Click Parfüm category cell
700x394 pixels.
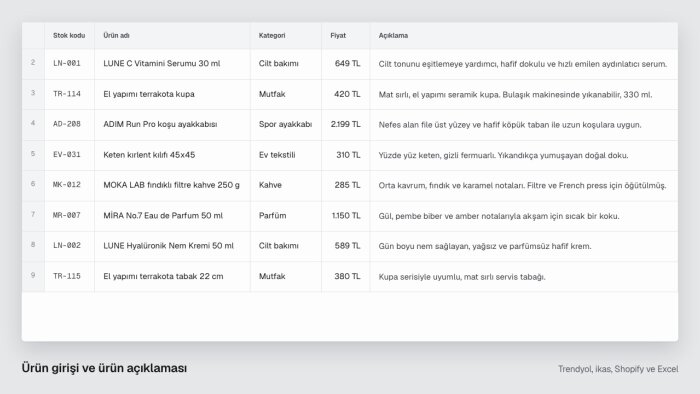click(x=286, y=216)
